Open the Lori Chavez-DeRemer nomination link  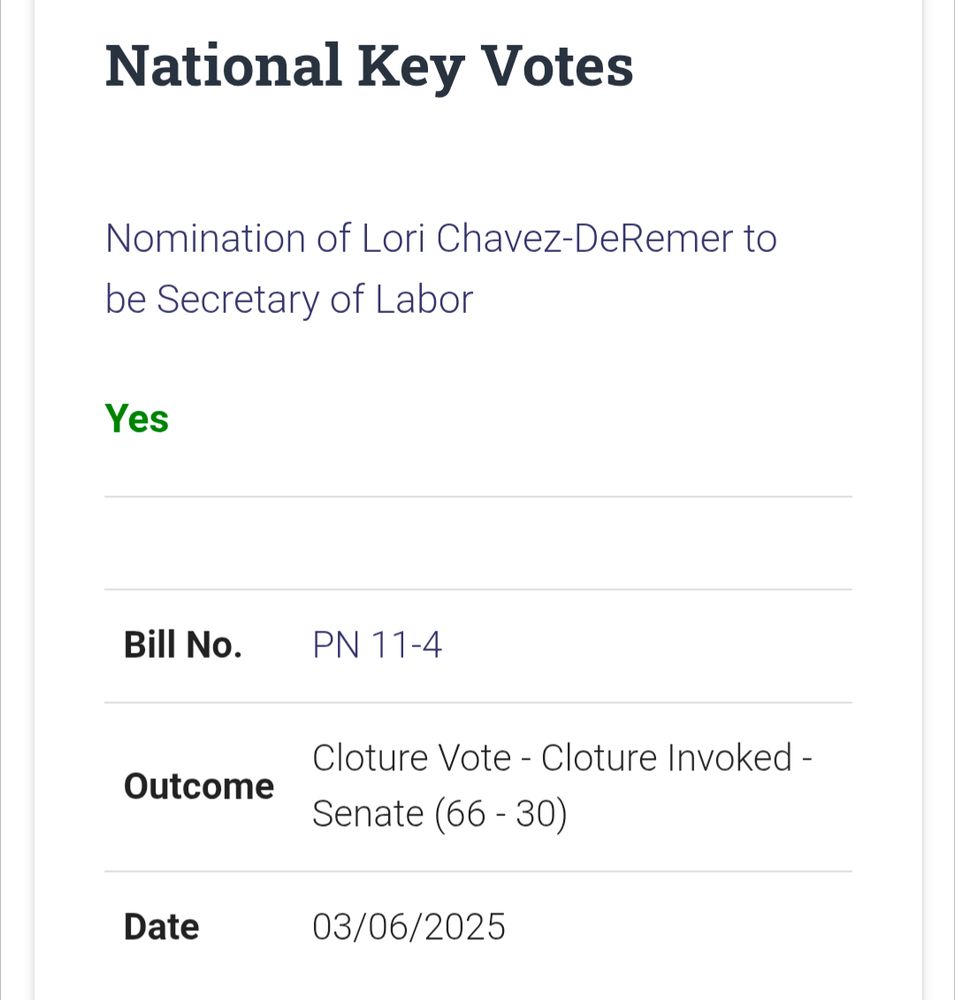441,268
